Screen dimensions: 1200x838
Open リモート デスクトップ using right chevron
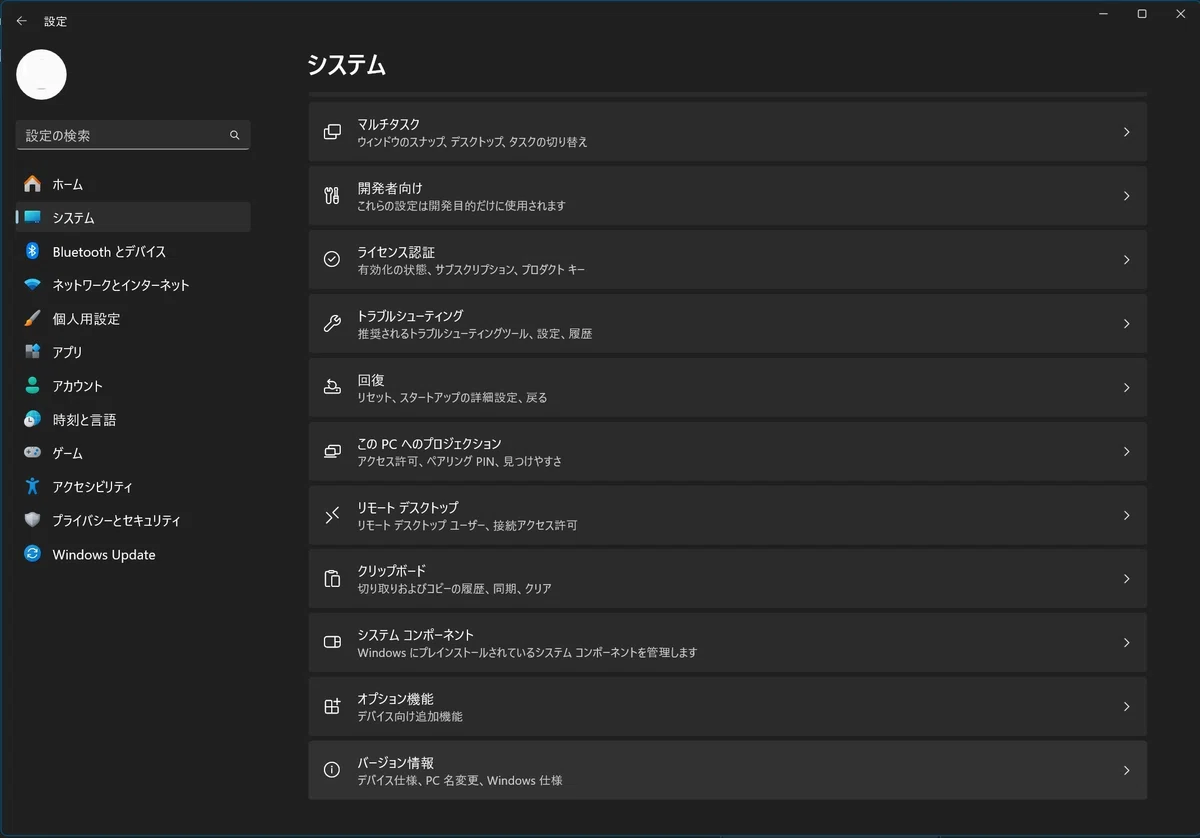tap(1126, 515)
